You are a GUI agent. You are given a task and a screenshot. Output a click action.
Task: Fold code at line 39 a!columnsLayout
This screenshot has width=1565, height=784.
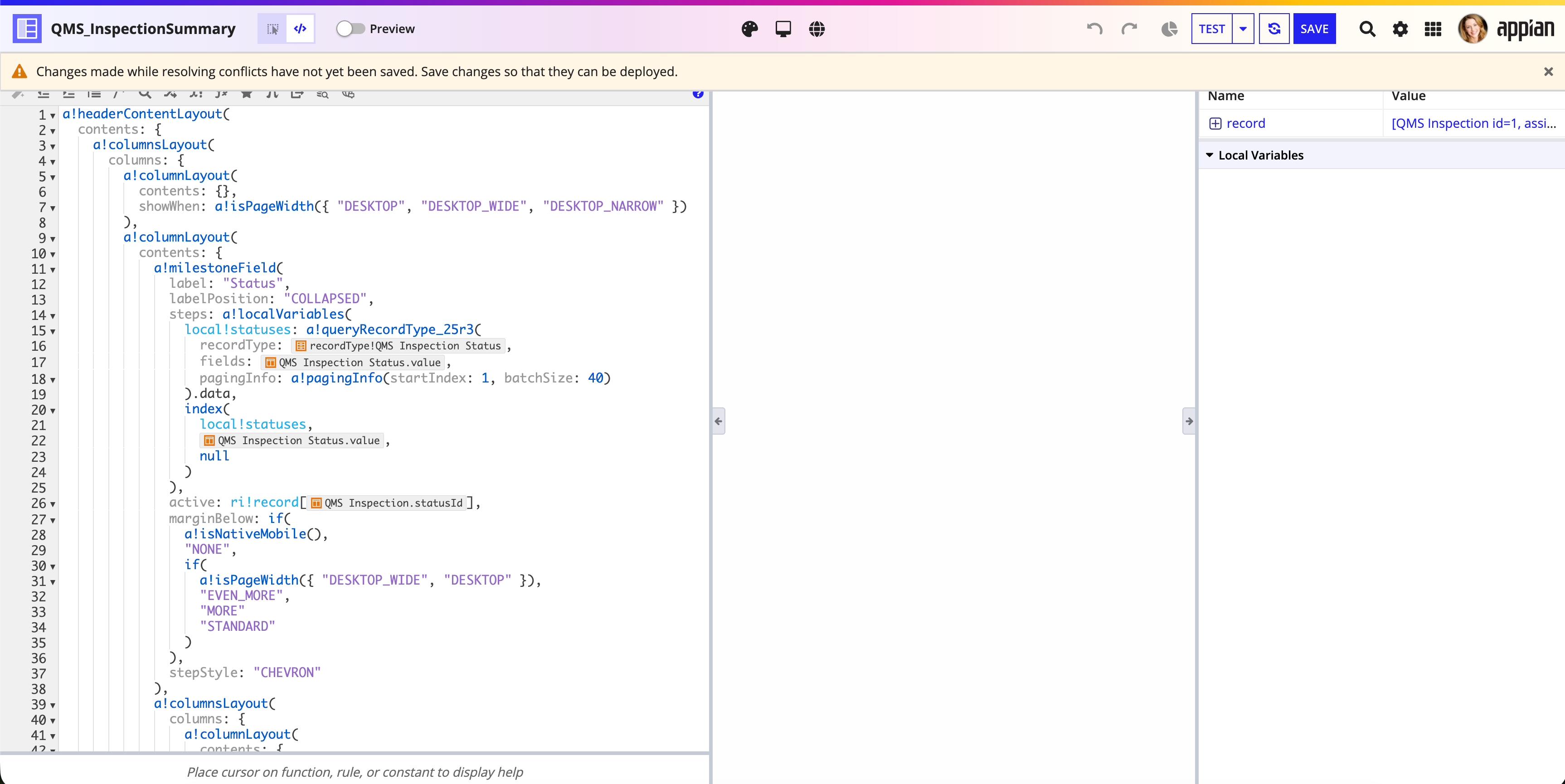pyautogui.click(x=53, y=705)
